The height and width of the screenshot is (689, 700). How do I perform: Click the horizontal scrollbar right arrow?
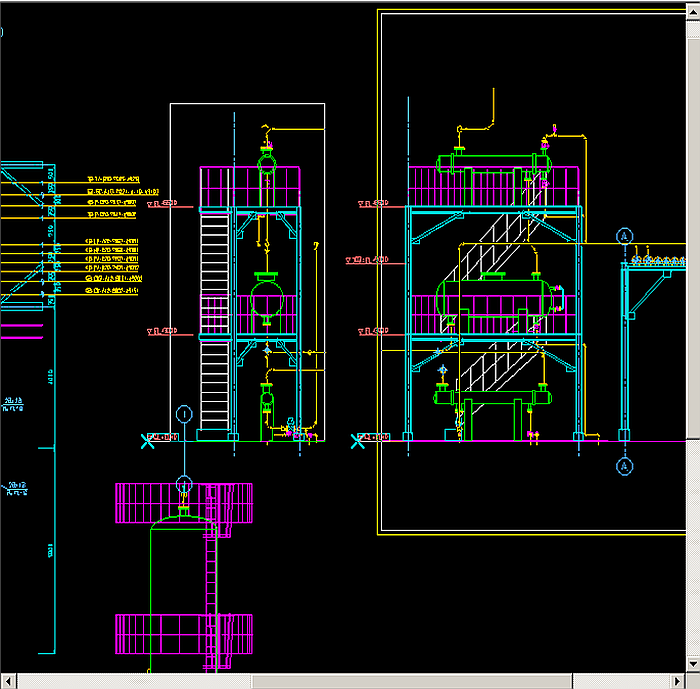coord(676,681)
